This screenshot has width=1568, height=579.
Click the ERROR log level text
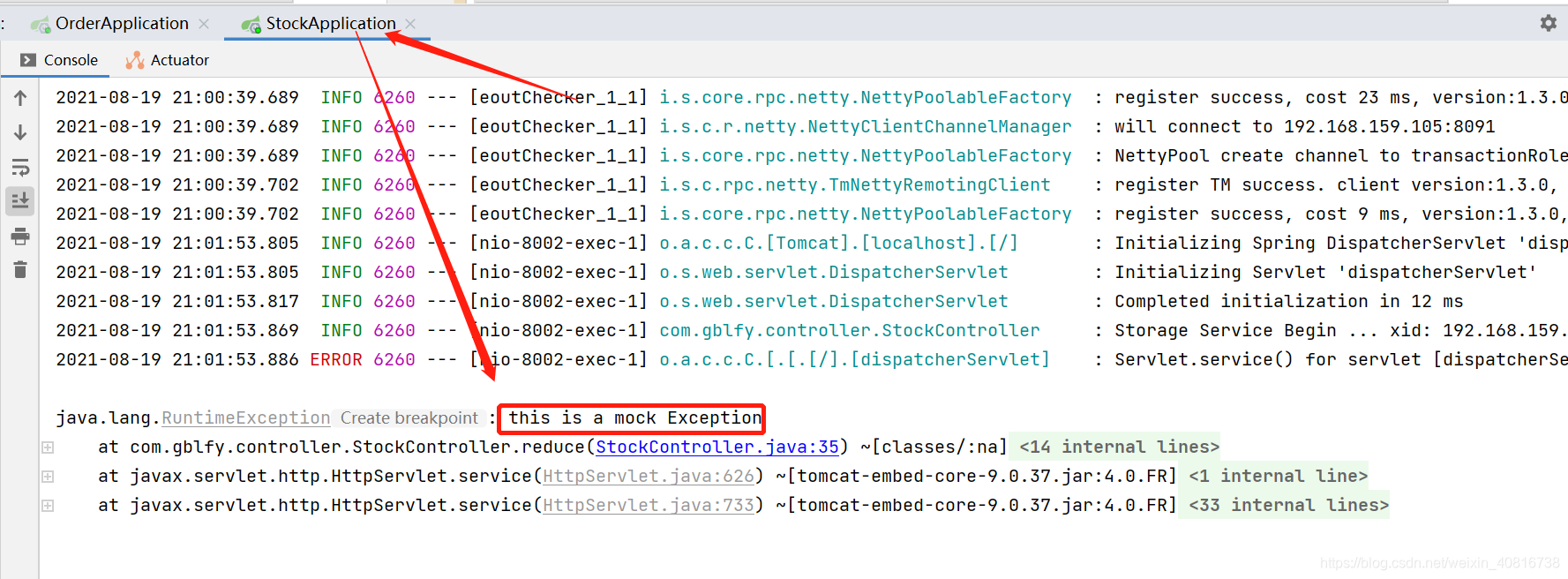click(336, 359)
